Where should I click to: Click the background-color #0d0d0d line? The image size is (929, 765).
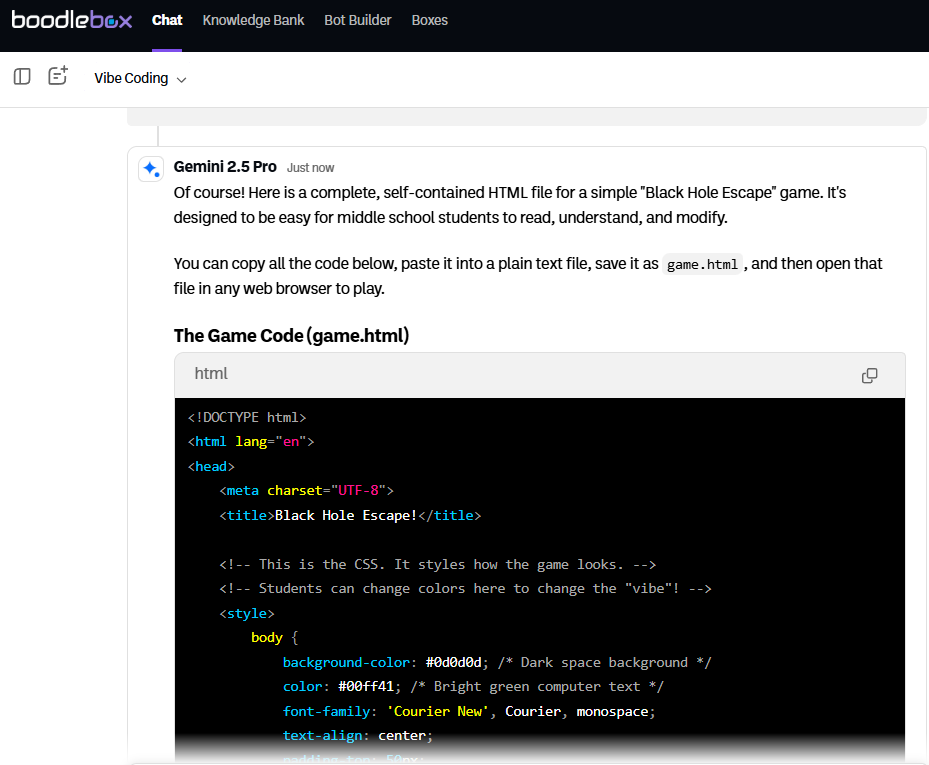pos(497,662)
